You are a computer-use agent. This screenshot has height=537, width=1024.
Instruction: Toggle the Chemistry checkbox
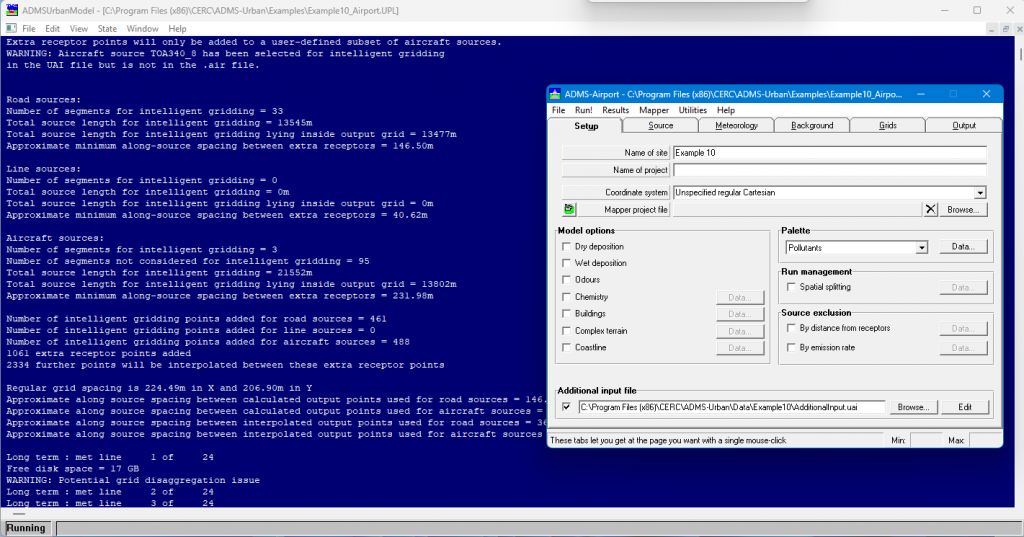click(x=566, y=297)
